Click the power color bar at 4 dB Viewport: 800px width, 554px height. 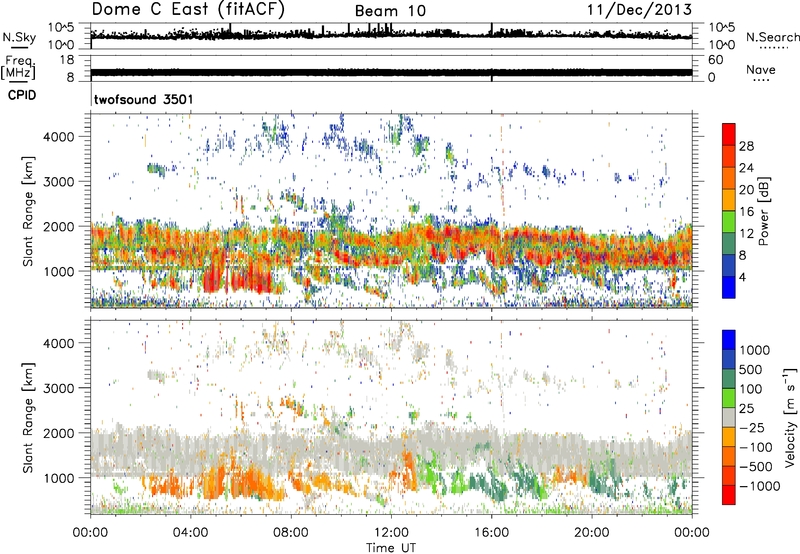[x=729, y=277]
